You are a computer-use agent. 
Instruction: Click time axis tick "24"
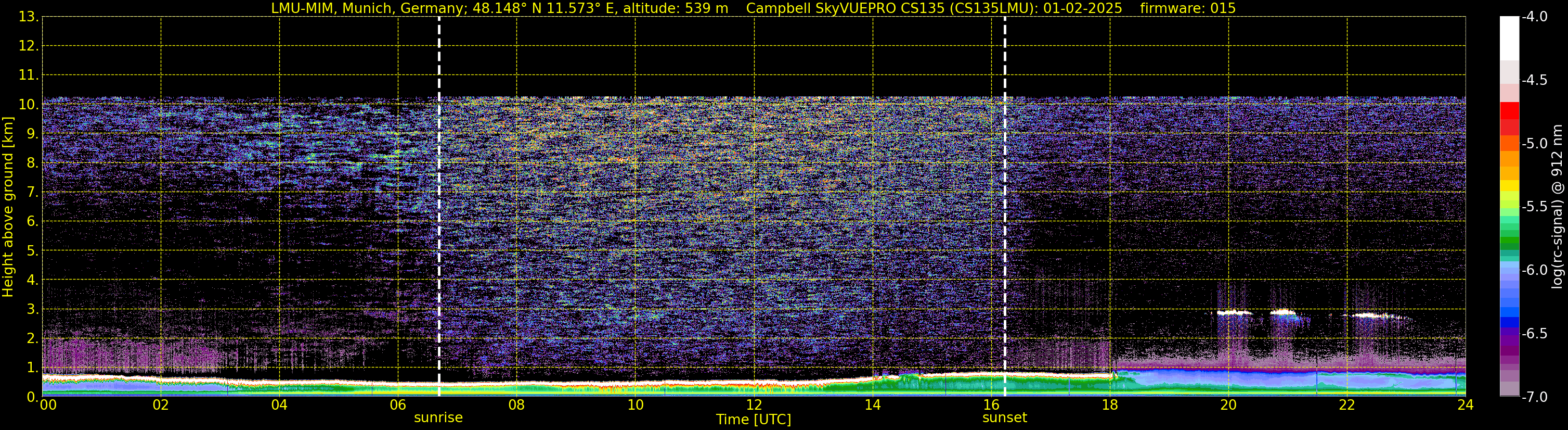[x=1465, y=406]
